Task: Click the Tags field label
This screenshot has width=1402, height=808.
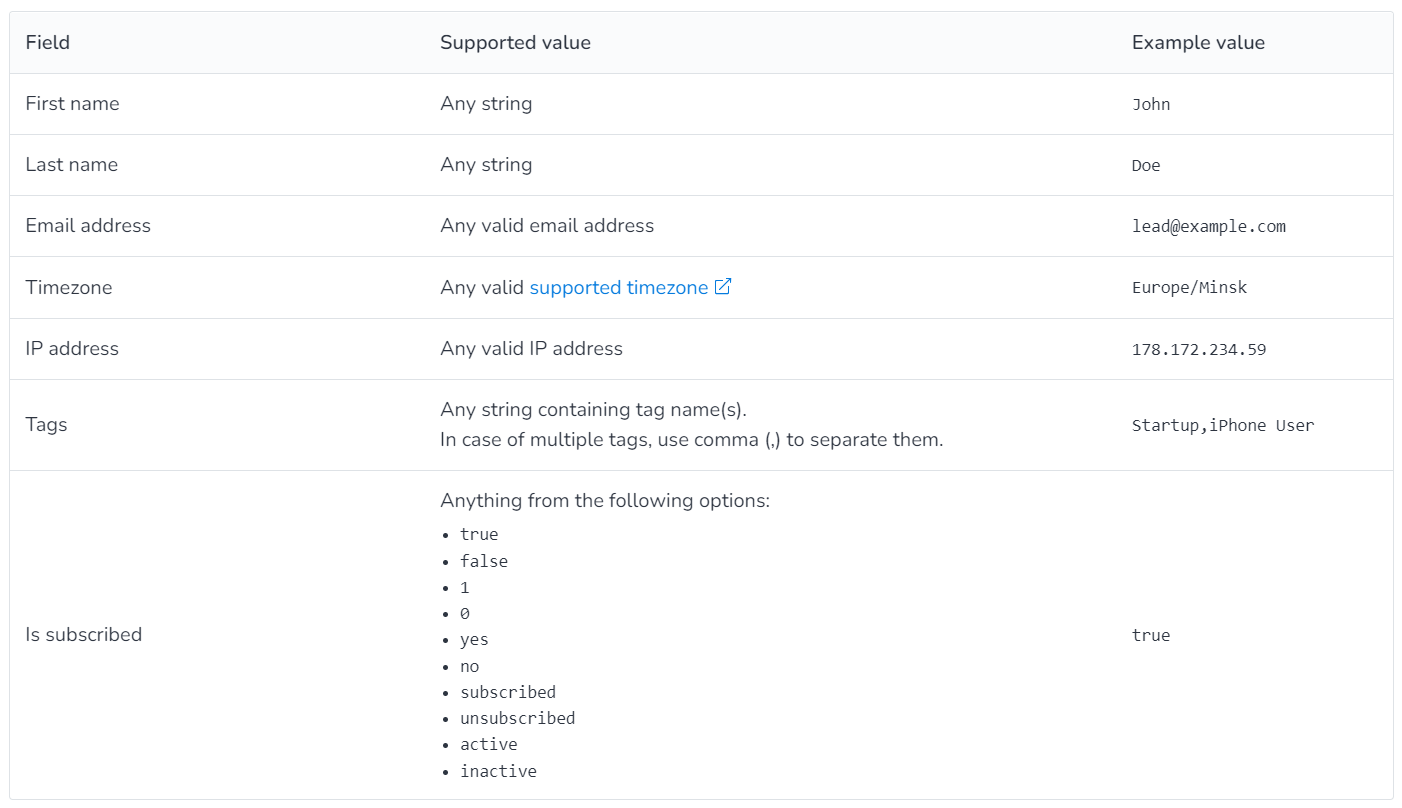Action: point(46,425)
